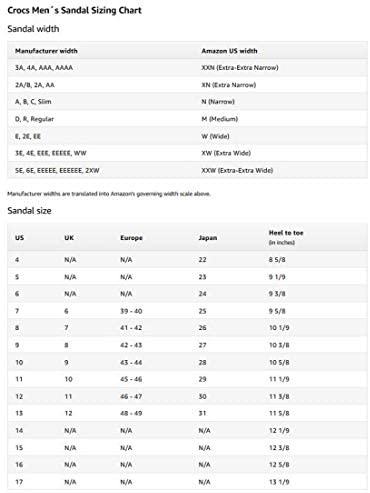The width and height of the screenshot is (370, 493).
Task: Click the Crocs Men's Sandal Sizing Chart title
Action: (74, 10)
